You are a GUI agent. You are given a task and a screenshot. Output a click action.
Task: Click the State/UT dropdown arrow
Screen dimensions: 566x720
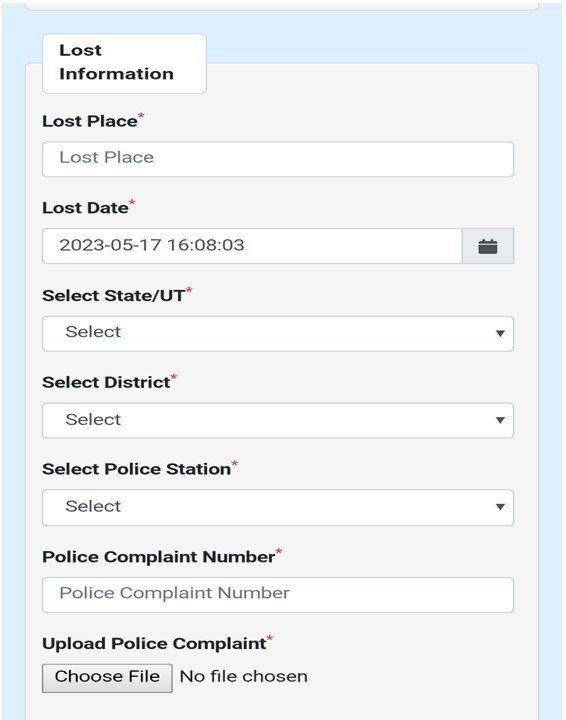coord(500,333)
